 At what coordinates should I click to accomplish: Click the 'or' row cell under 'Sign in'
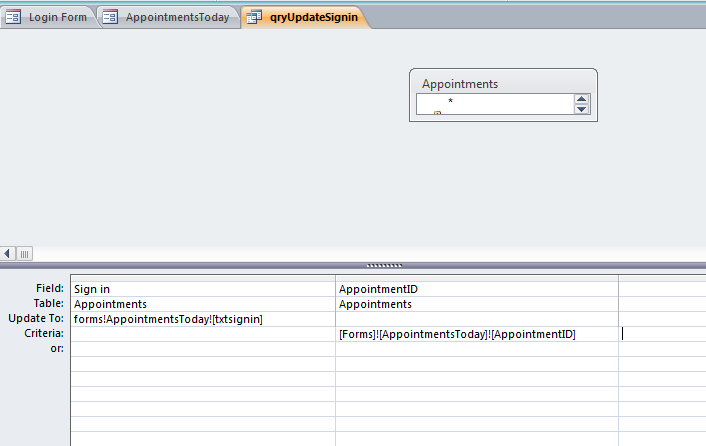[x=203, y=349]
